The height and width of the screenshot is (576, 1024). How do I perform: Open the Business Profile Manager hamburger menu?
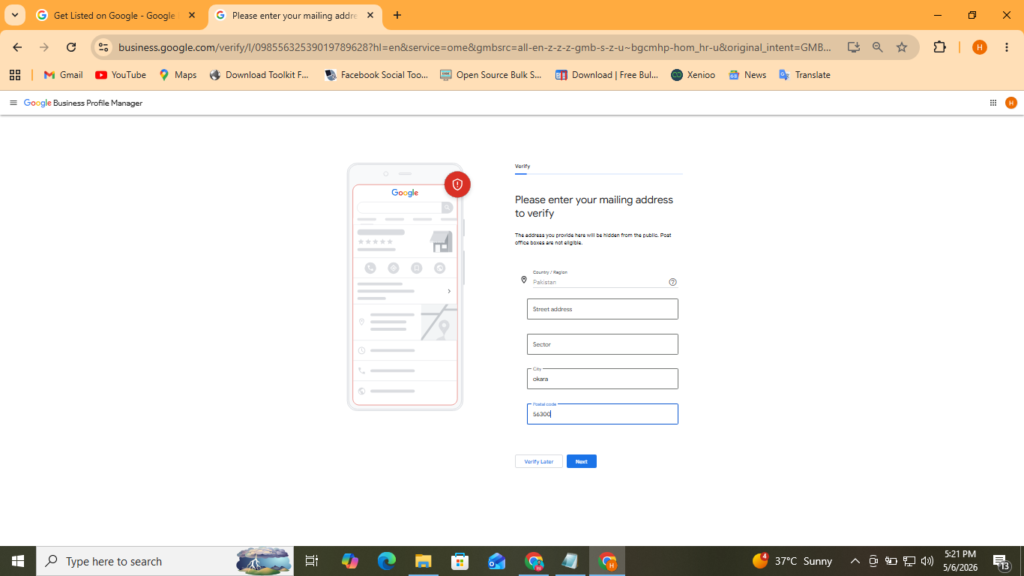tap(13, 103)
